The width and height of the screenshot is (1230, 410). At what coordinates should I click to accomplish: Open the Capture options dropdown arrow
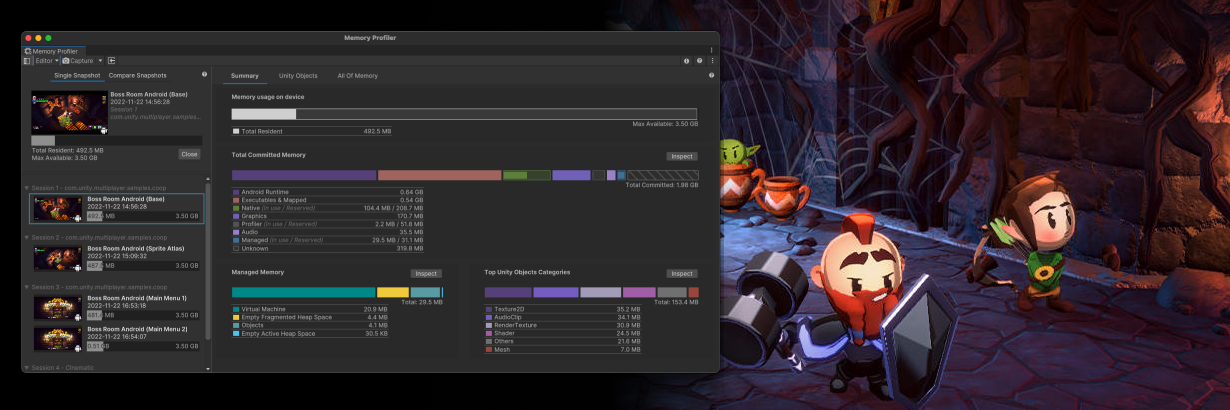tap(100, 61)
